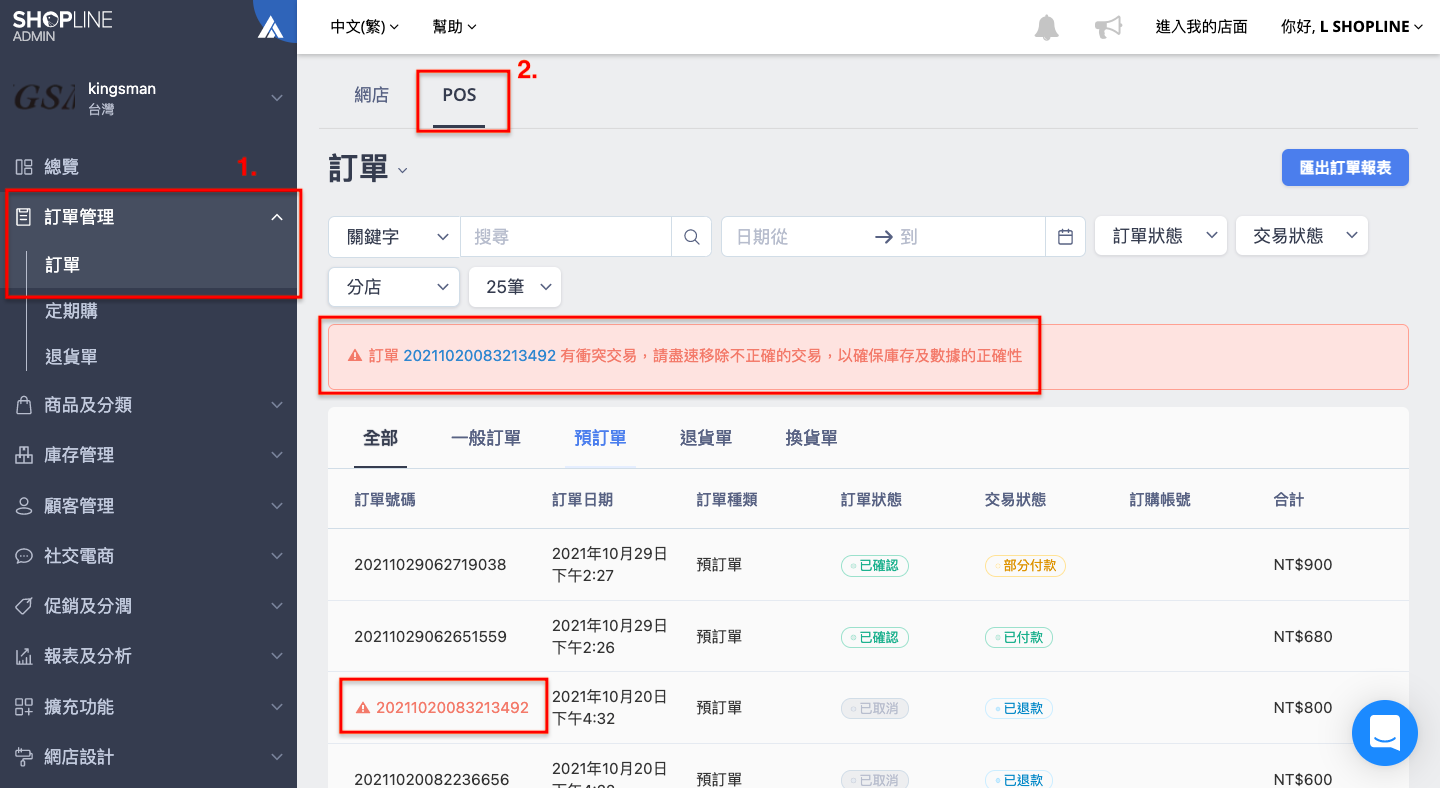Screen dimensions: 1440x788
Task: Open the 關鍵字 search type dropdown
Action: click(x=394, y=237)
